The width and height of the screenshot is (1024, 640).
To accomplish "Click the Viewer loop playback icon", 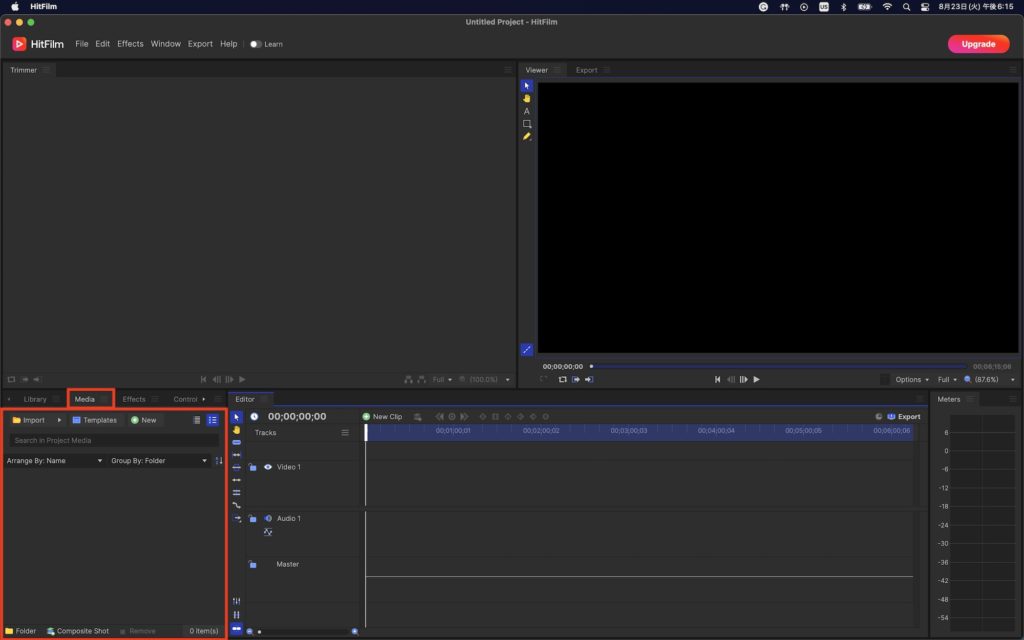I will pyautogui.click(x=562, y=380).
